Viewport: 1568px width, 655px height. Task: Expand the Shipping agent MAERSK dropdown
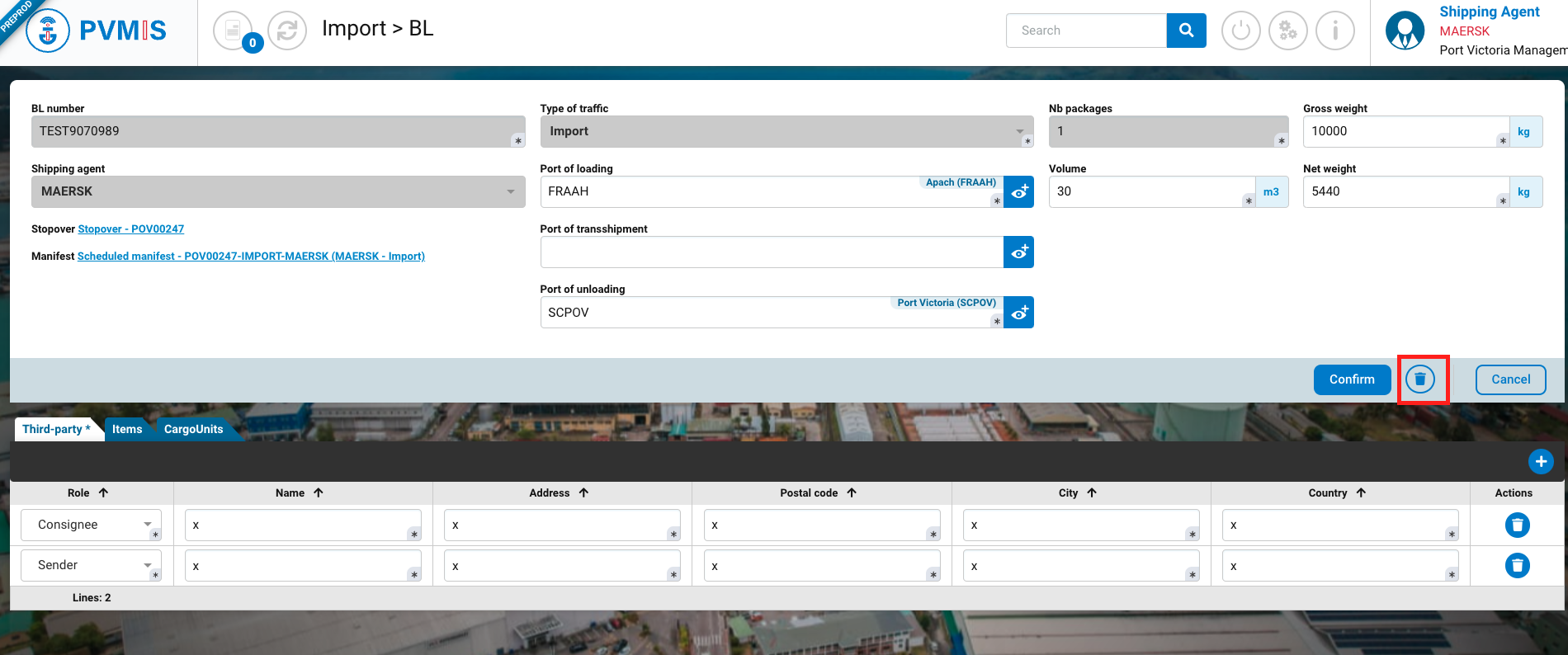point(278,191)
